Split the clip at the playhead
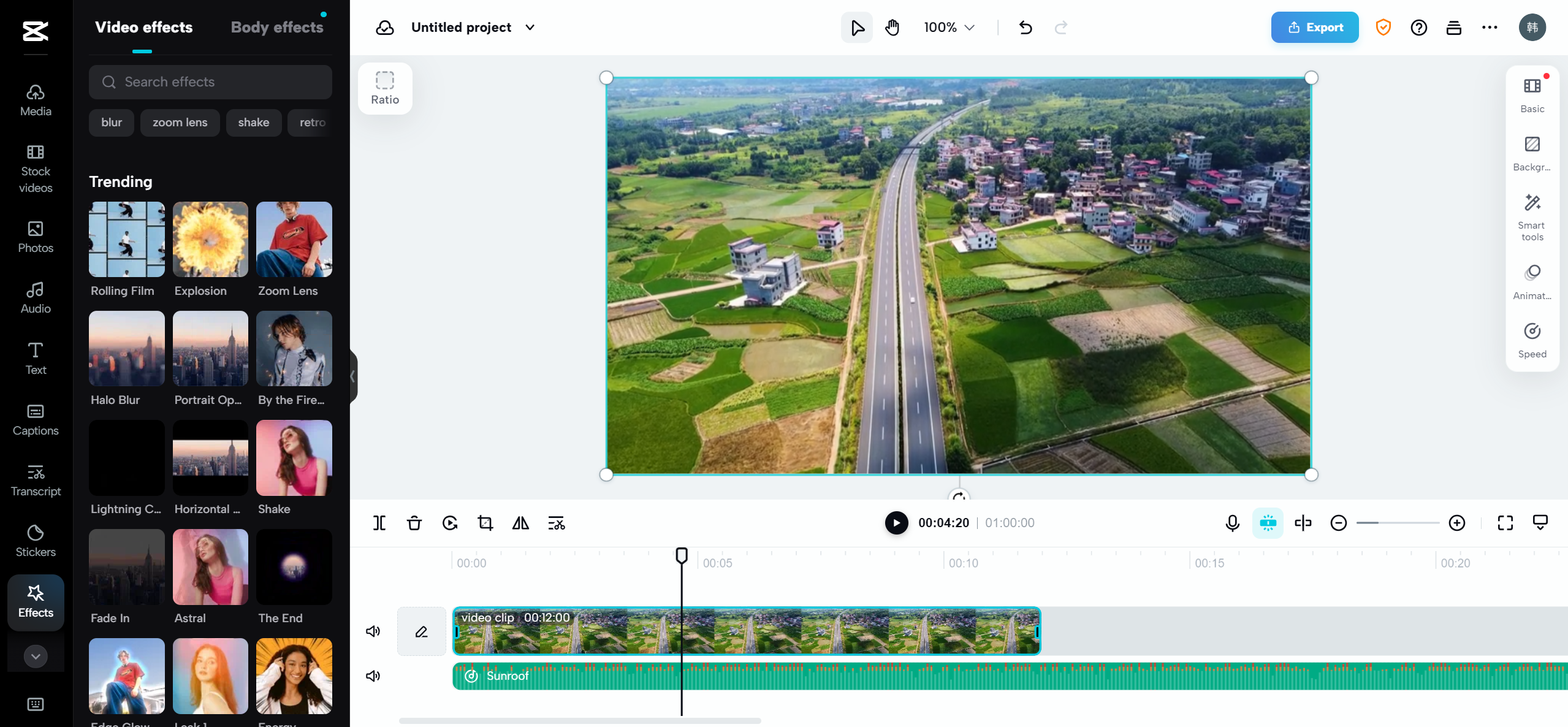The image size is (1568, 727). coord(379,523)
